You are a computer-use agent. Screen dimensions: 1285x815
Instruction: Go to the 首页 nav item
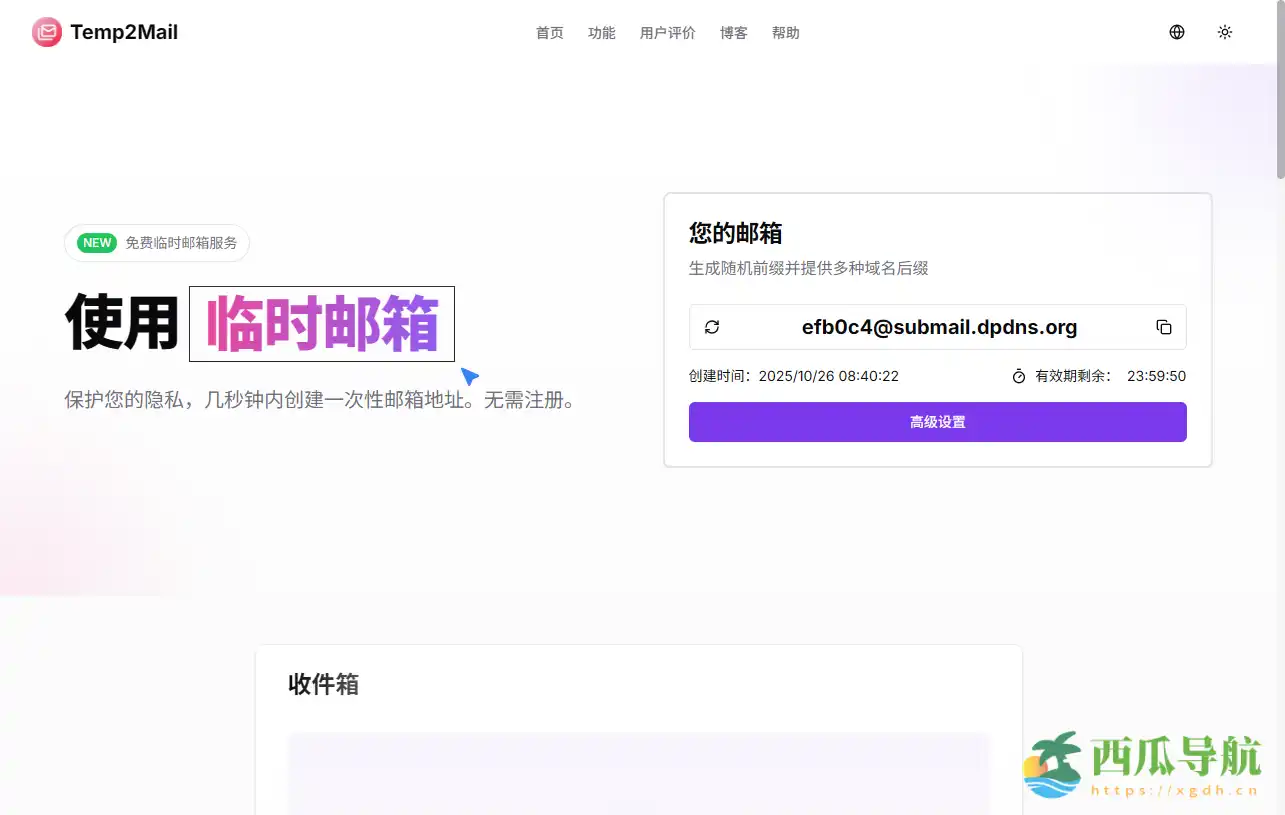[549, 33]
